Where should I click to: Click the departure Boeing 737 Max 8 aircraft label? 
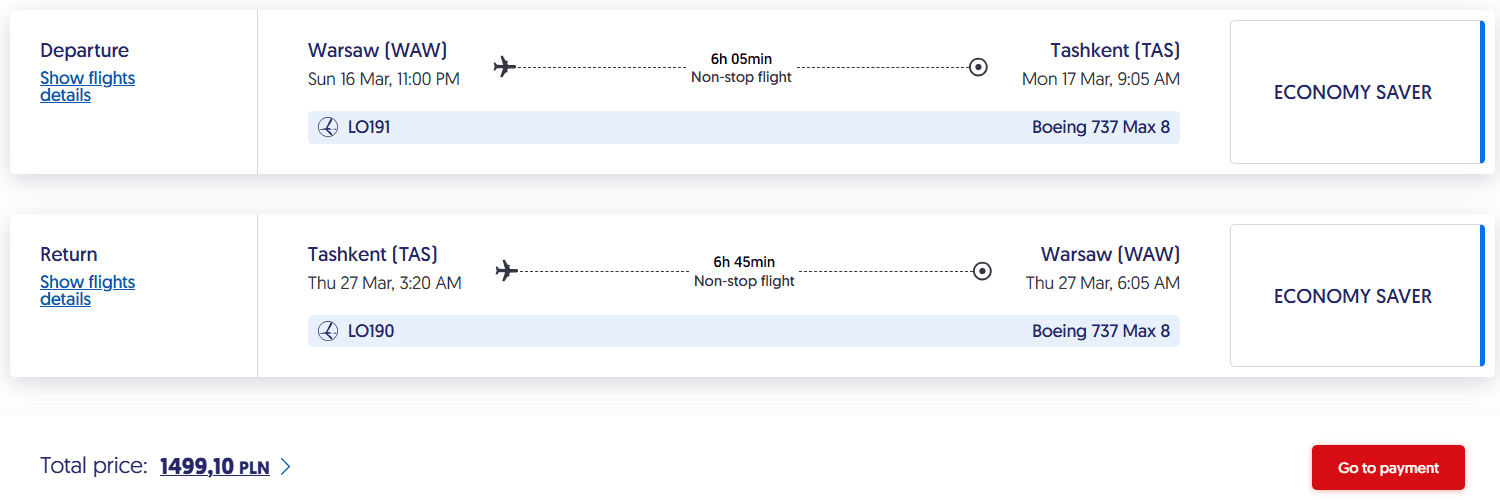pos(1101,127)
